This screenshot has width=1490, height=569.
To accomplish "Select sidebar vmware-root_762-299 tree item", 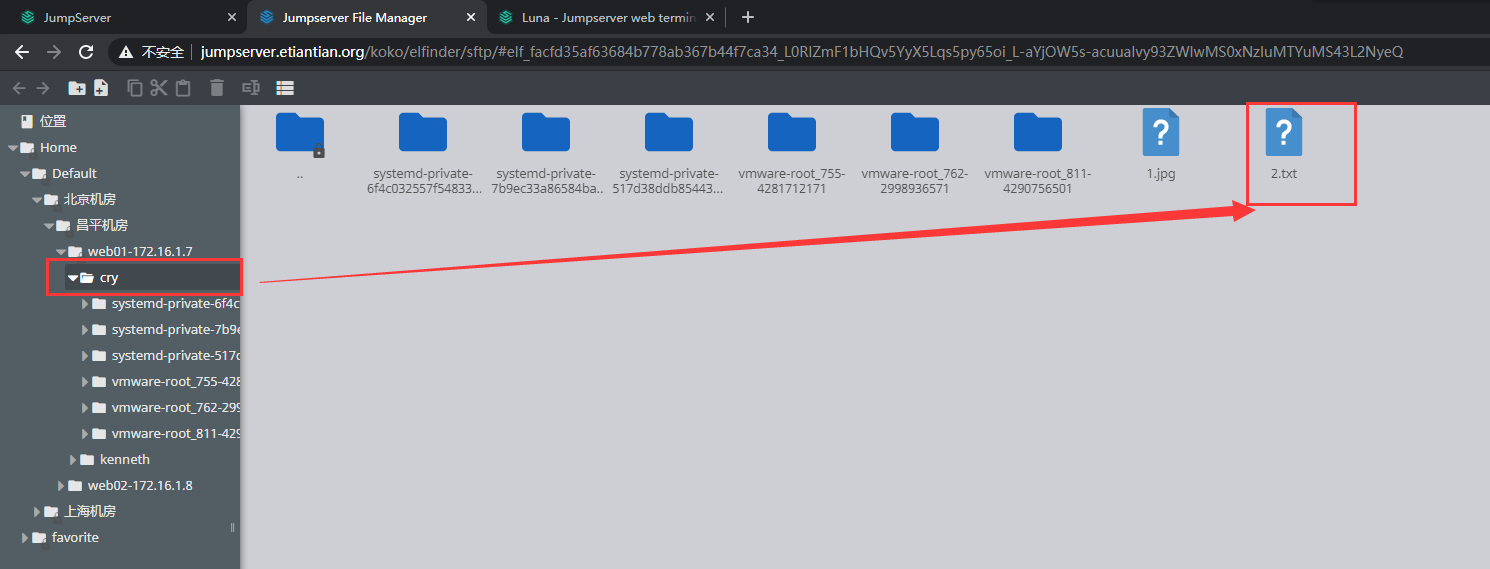I will [x=176, y=408].
